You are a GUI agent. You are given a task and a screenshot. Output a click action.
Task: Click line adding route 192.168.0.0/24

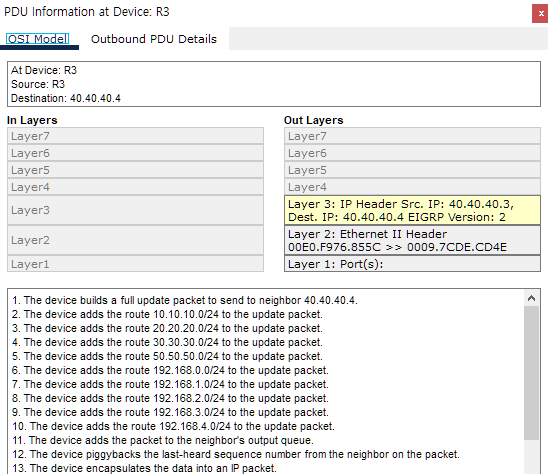click(170, 370)
